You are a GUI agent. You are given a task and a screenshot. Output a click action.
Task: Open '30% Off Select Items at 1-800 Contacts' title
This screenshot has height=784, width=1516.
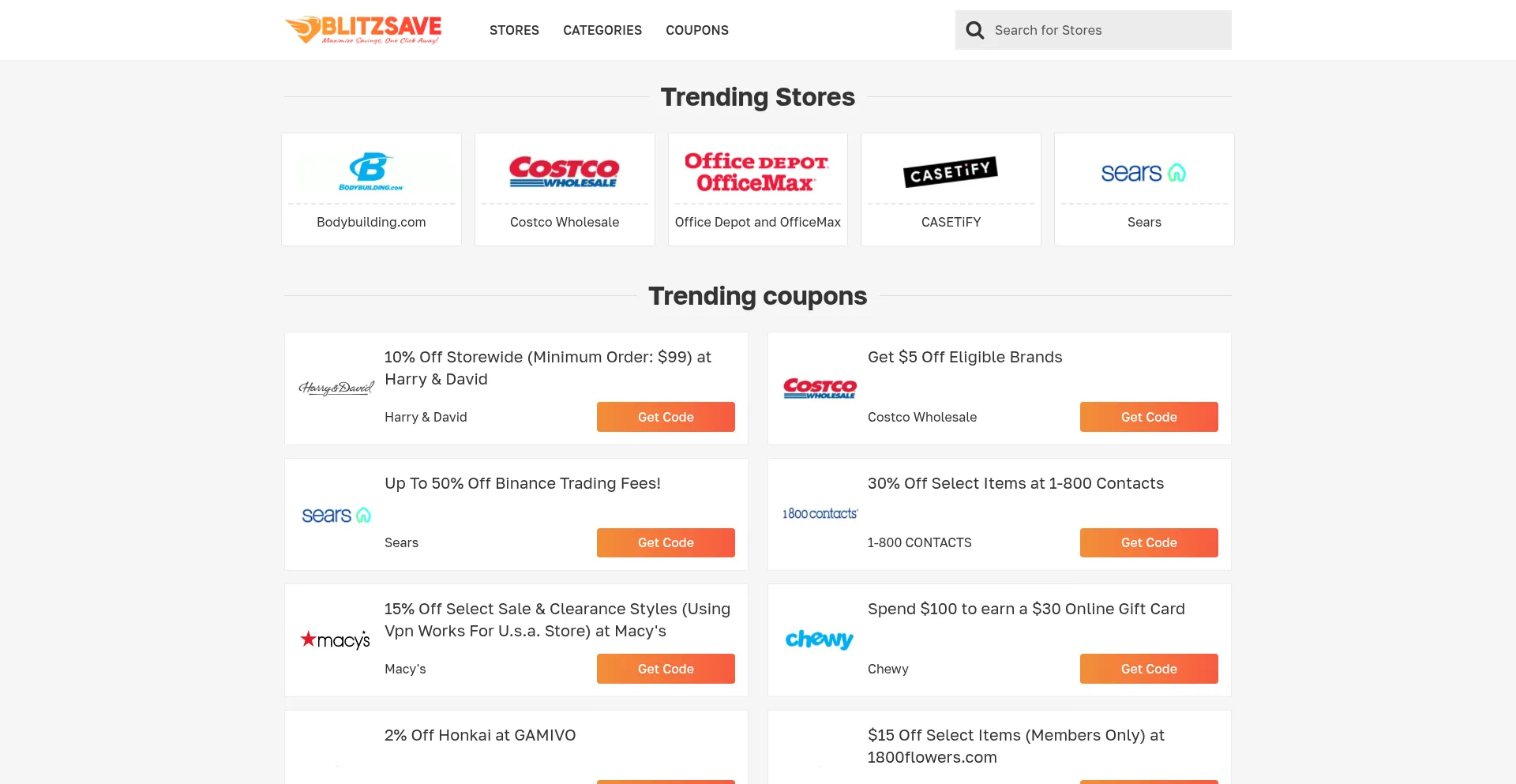[x=1015, y=483]
